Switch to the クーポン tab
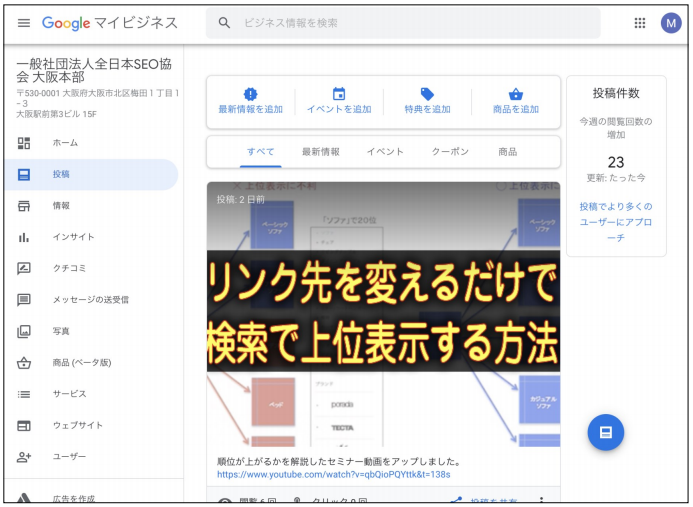 coord(450,152)
